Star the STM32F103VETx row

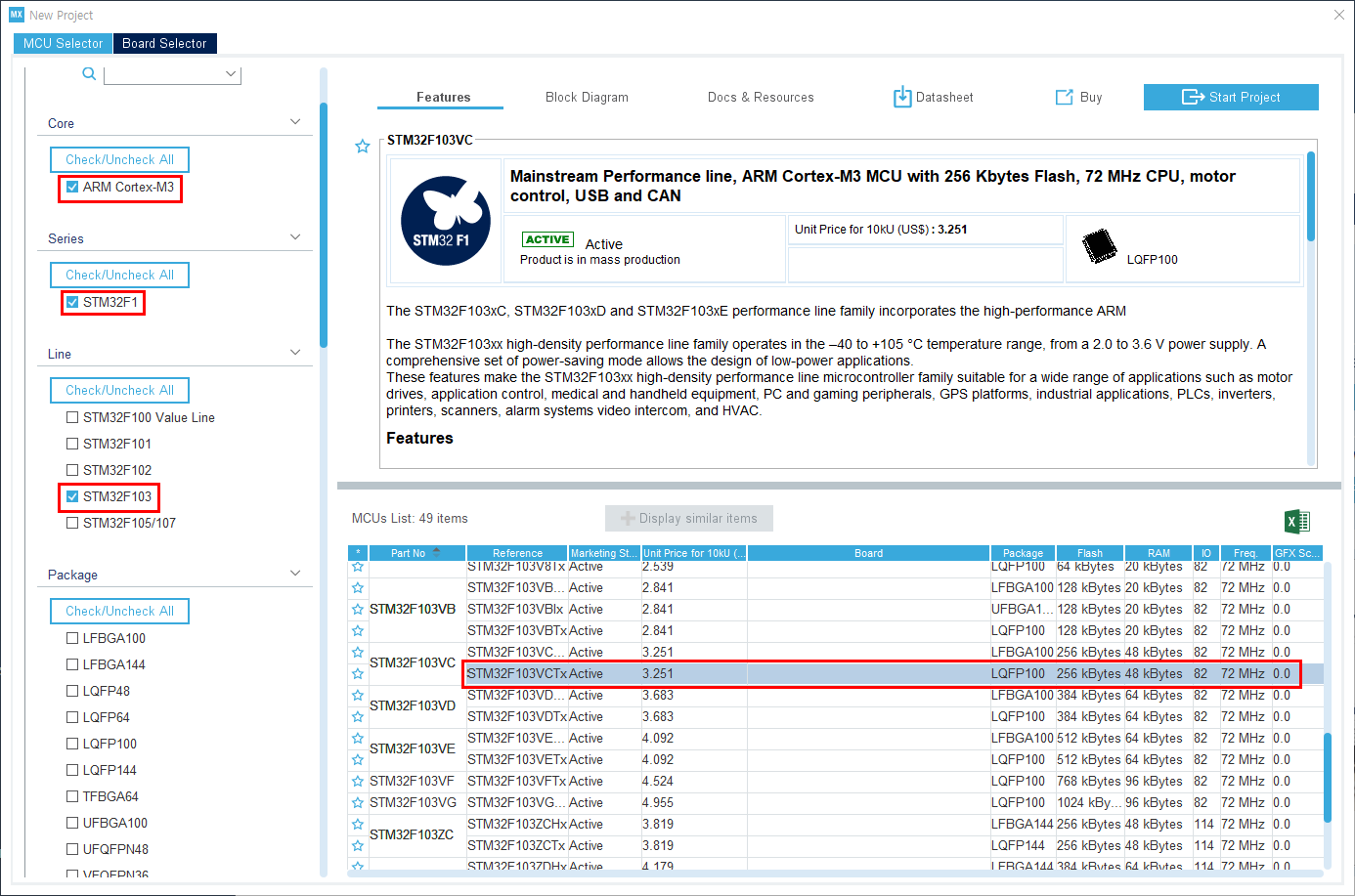[x=358, y=760]
